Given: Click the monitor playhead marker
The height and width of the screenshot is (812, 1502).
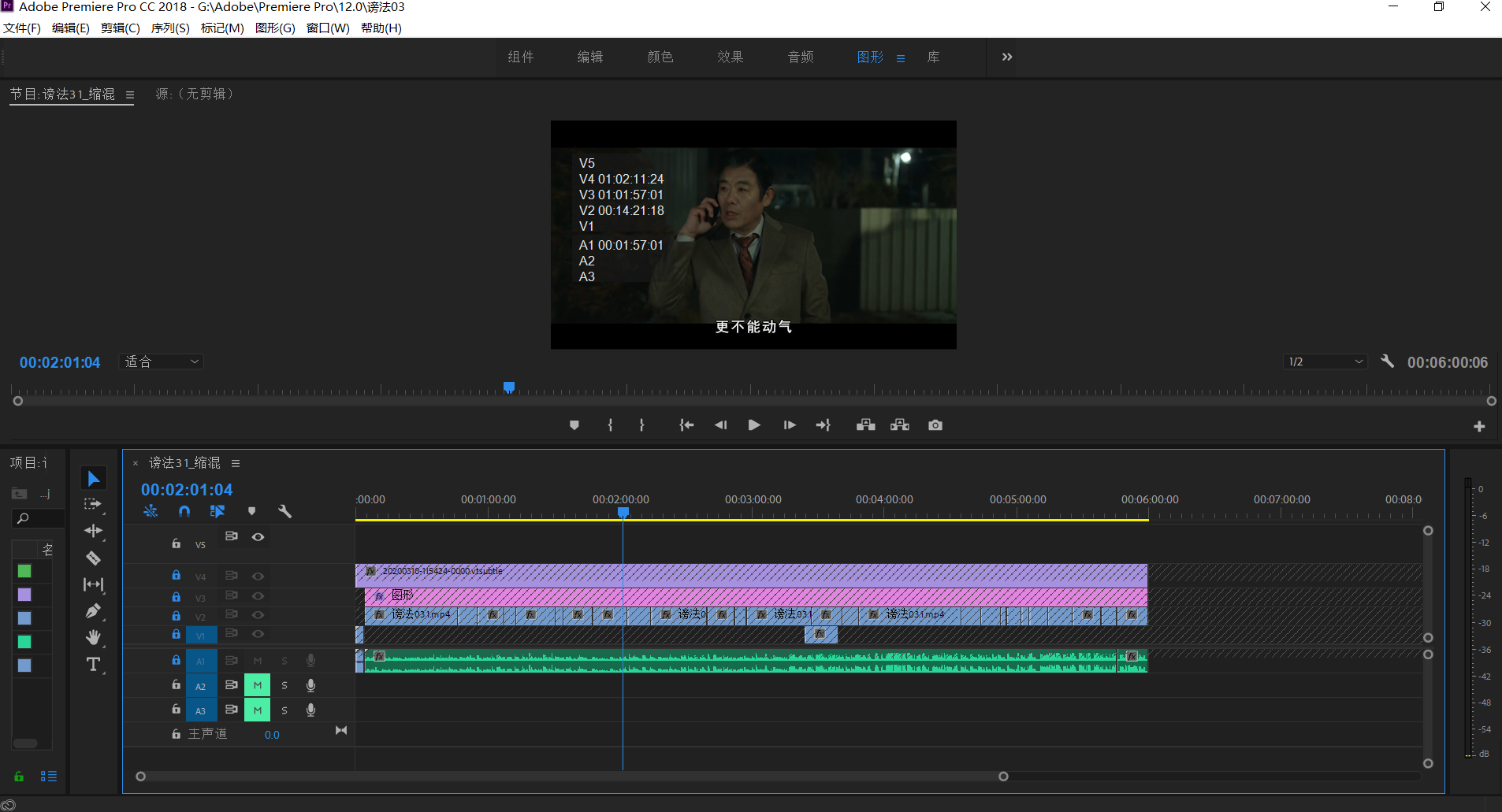Looking at the screenshot, I should (509, 387).
